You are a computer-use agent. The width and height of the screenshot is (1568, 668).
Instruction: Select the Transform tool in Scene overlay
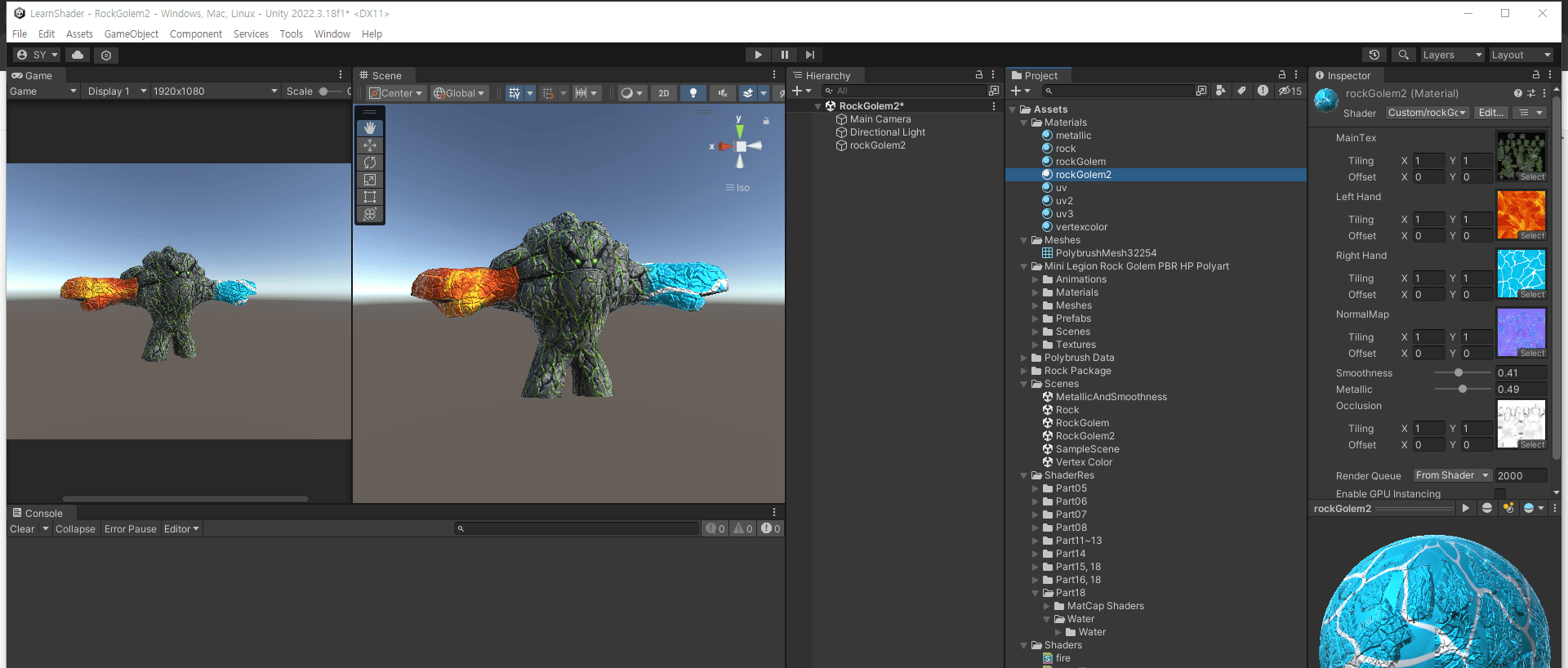370,214
